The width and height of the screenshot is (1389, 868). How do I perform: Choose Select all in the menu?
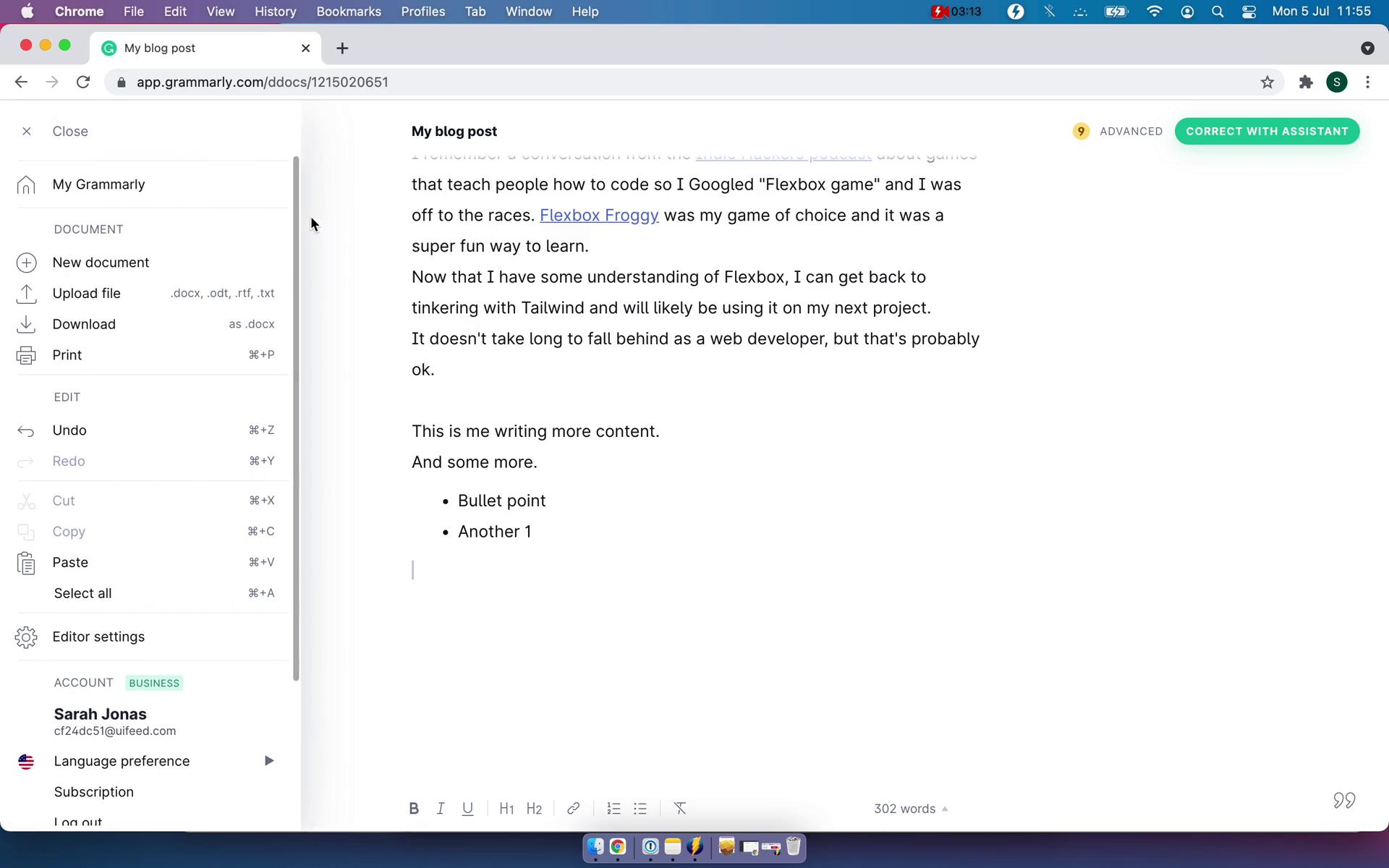pyautogui.click(x=82, y=593)
